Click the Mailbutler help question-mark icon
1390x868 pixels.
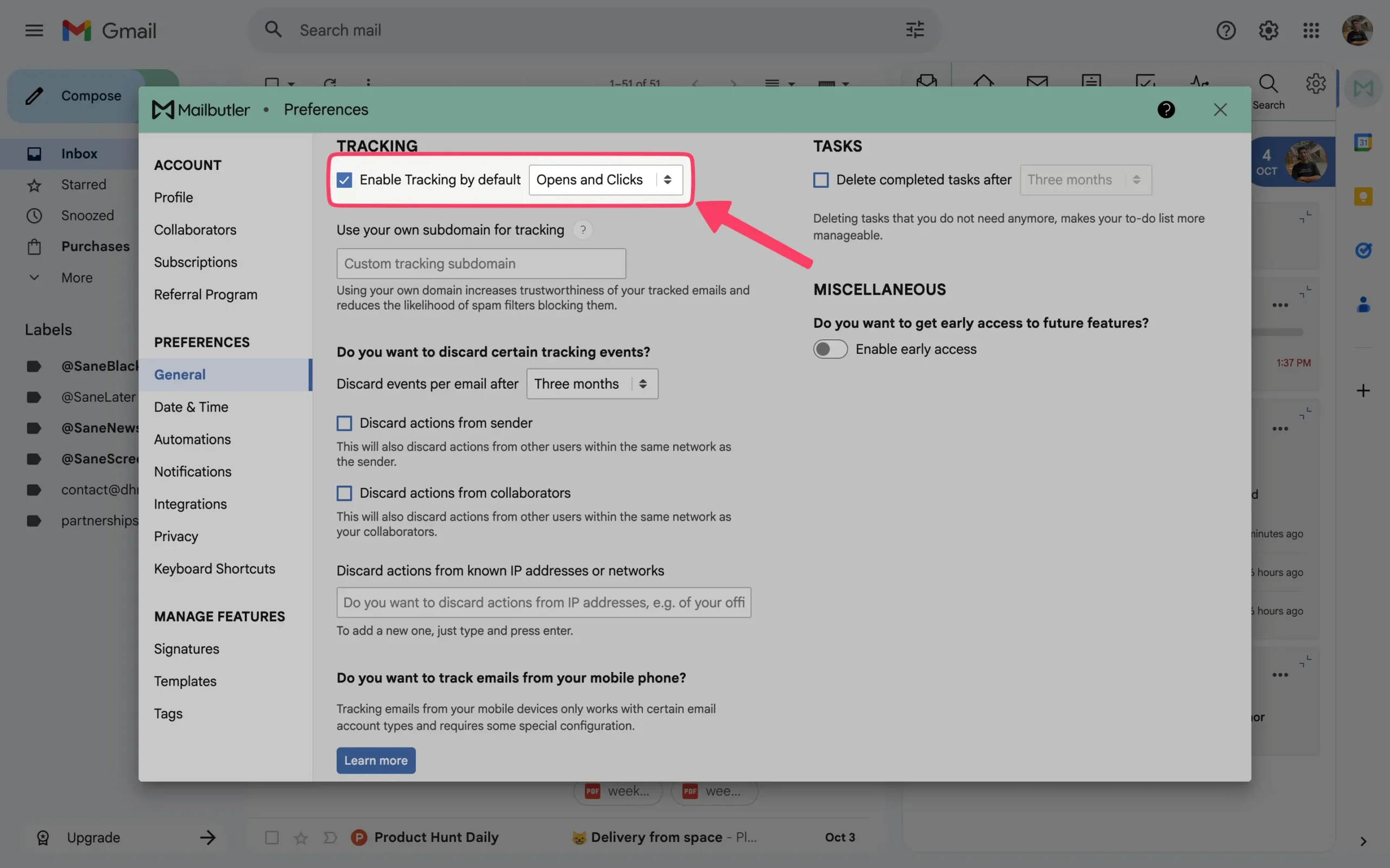pyautogui.click(x=1166, y=109)
